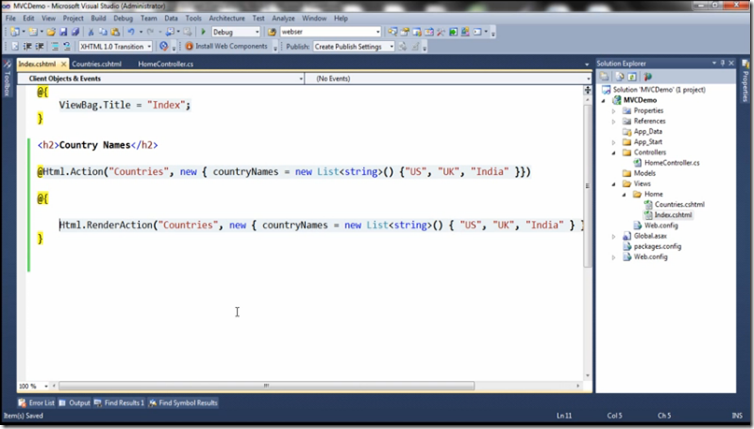Click the green Start Debugging play icon

(x=203, y=32)
